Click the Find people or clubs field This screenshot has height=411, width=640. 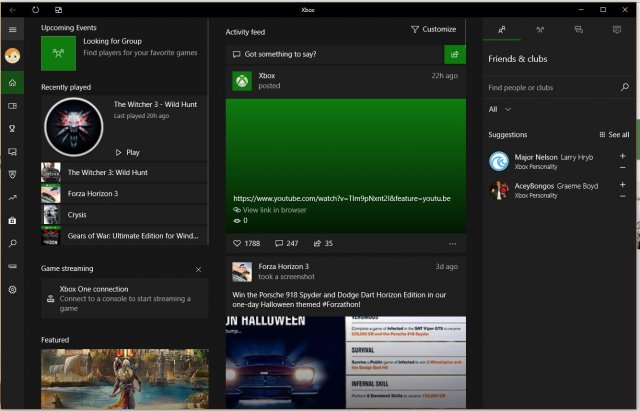[x=552, y=88]
